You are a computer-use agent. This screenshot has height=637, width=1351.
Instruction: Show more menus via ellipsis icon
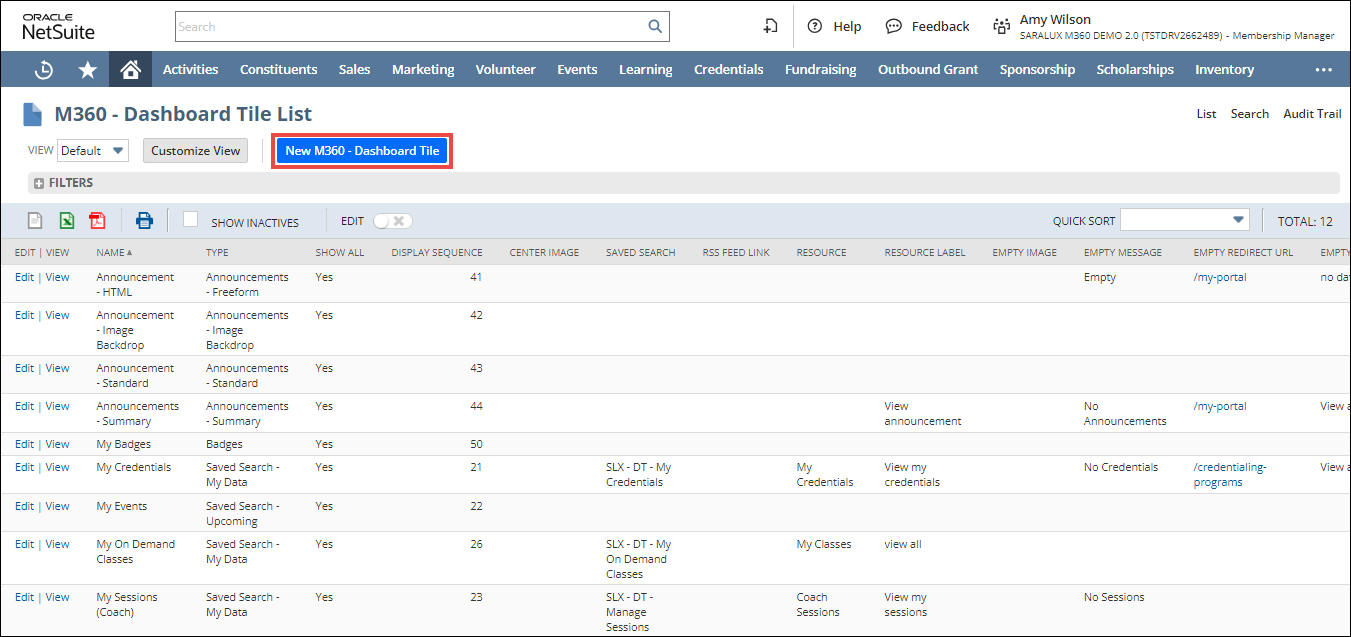[x=1324, y=70]
